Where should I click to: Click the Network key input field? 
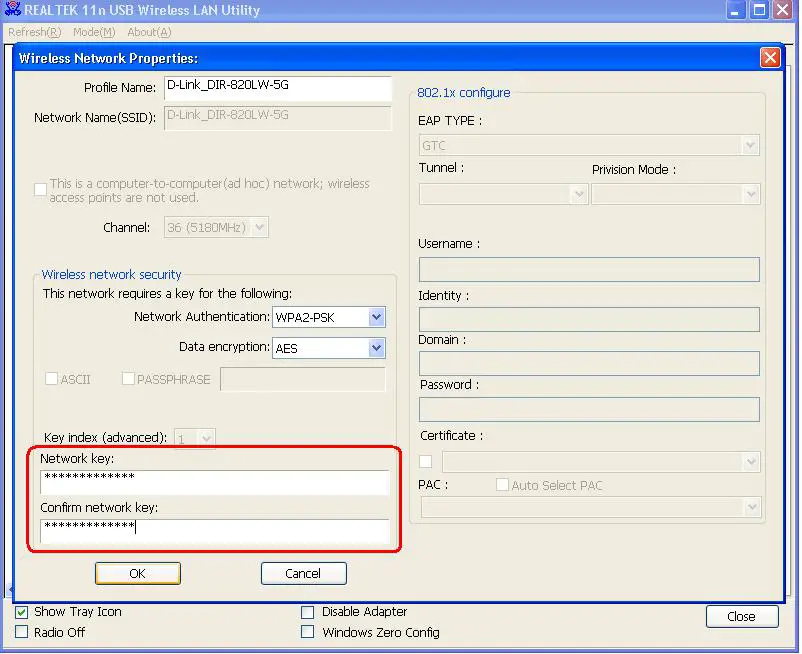(214, 482)
